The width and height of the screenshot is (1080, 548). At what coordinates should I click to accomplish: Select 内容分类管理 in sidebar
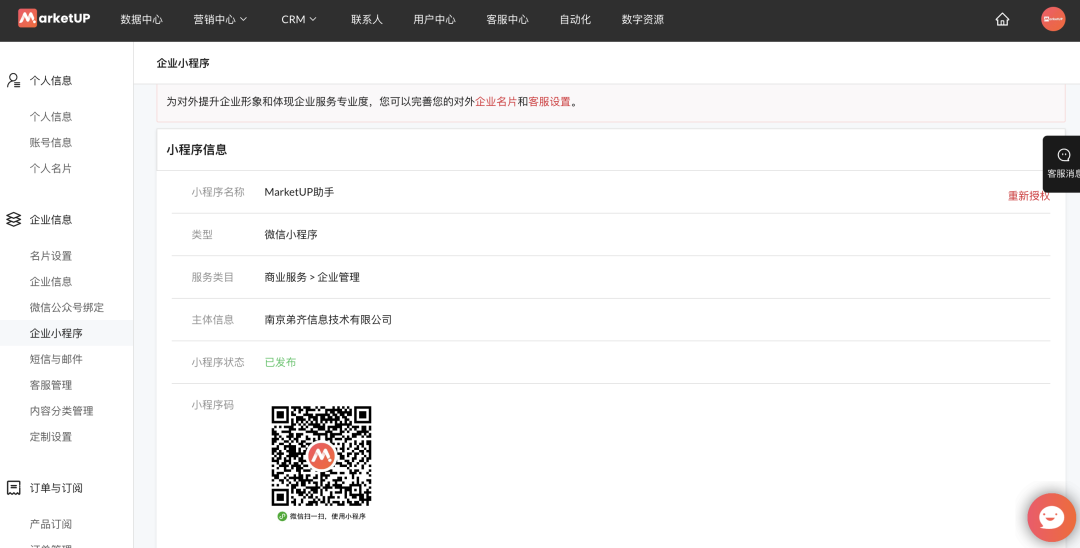click(61, 411)
